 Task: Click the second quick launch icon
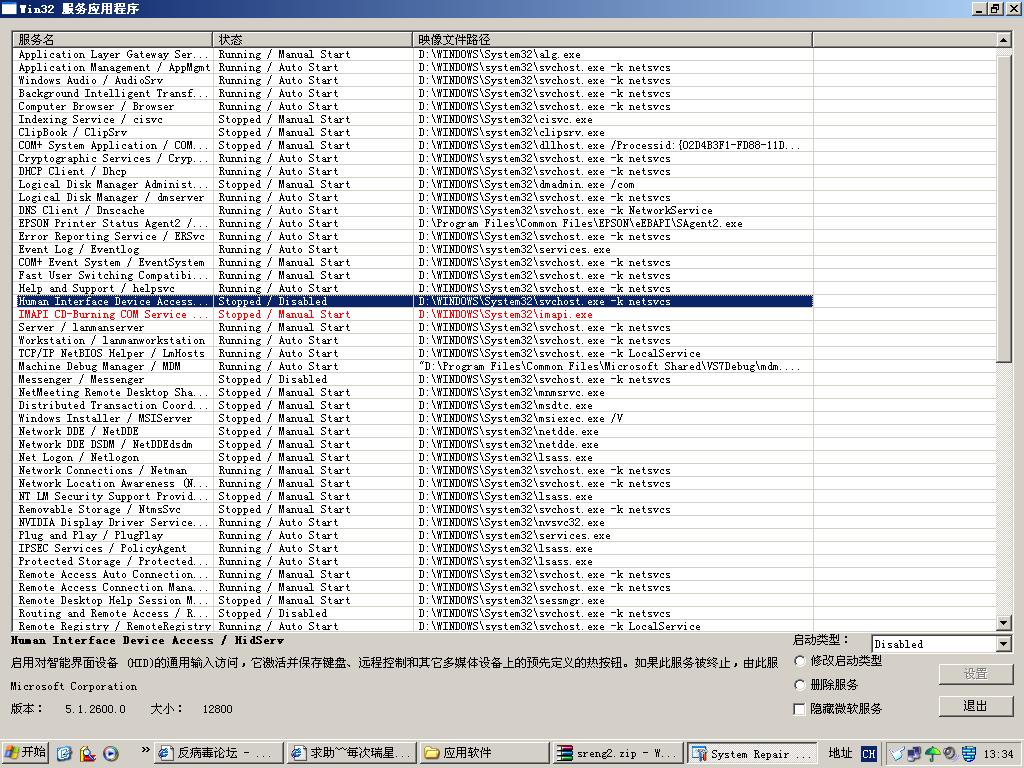tap(88, 753)
